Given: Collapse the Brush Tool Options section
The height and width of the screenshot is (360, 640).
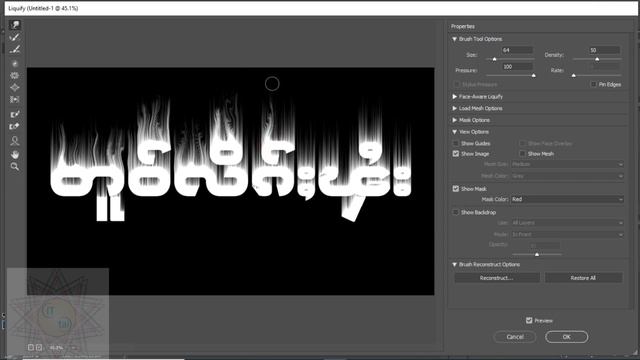Looking at the screenshot, I should click(x=454, y=39).
